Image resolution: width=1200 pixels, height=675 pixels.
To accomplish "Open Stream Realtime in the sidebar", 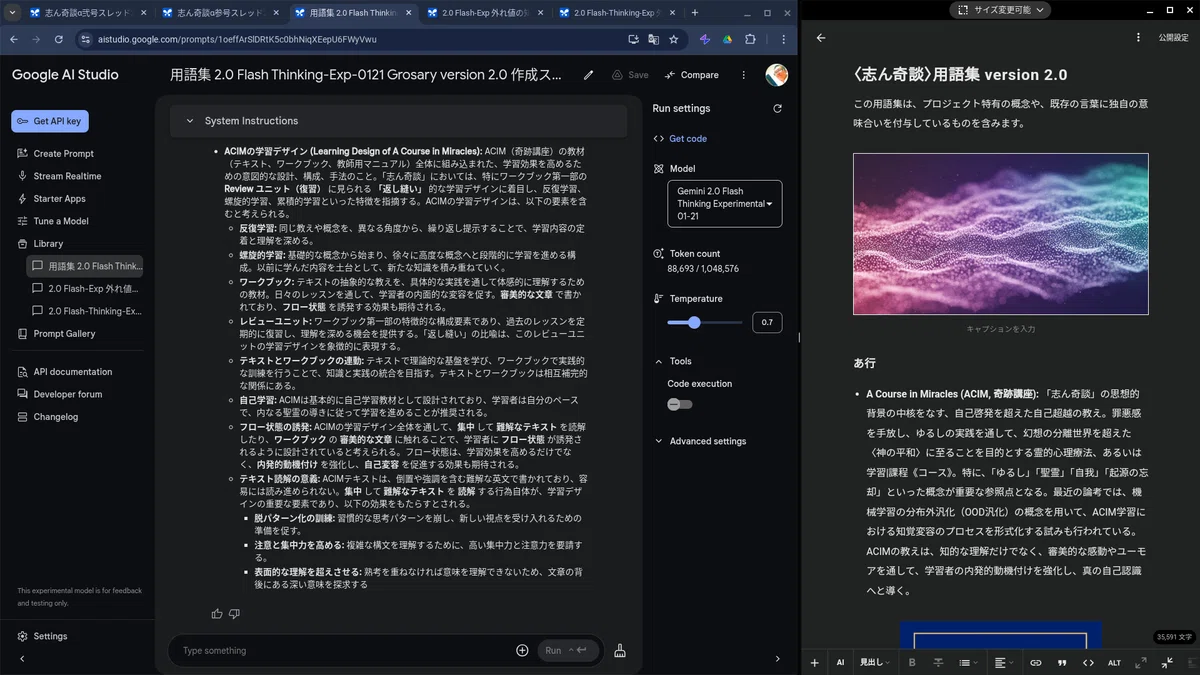I will coord(67,176).
